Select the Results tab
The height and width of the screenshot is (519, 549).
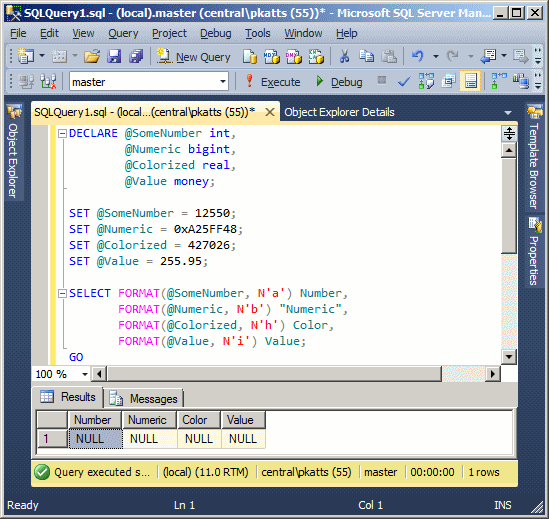point(68,397)
